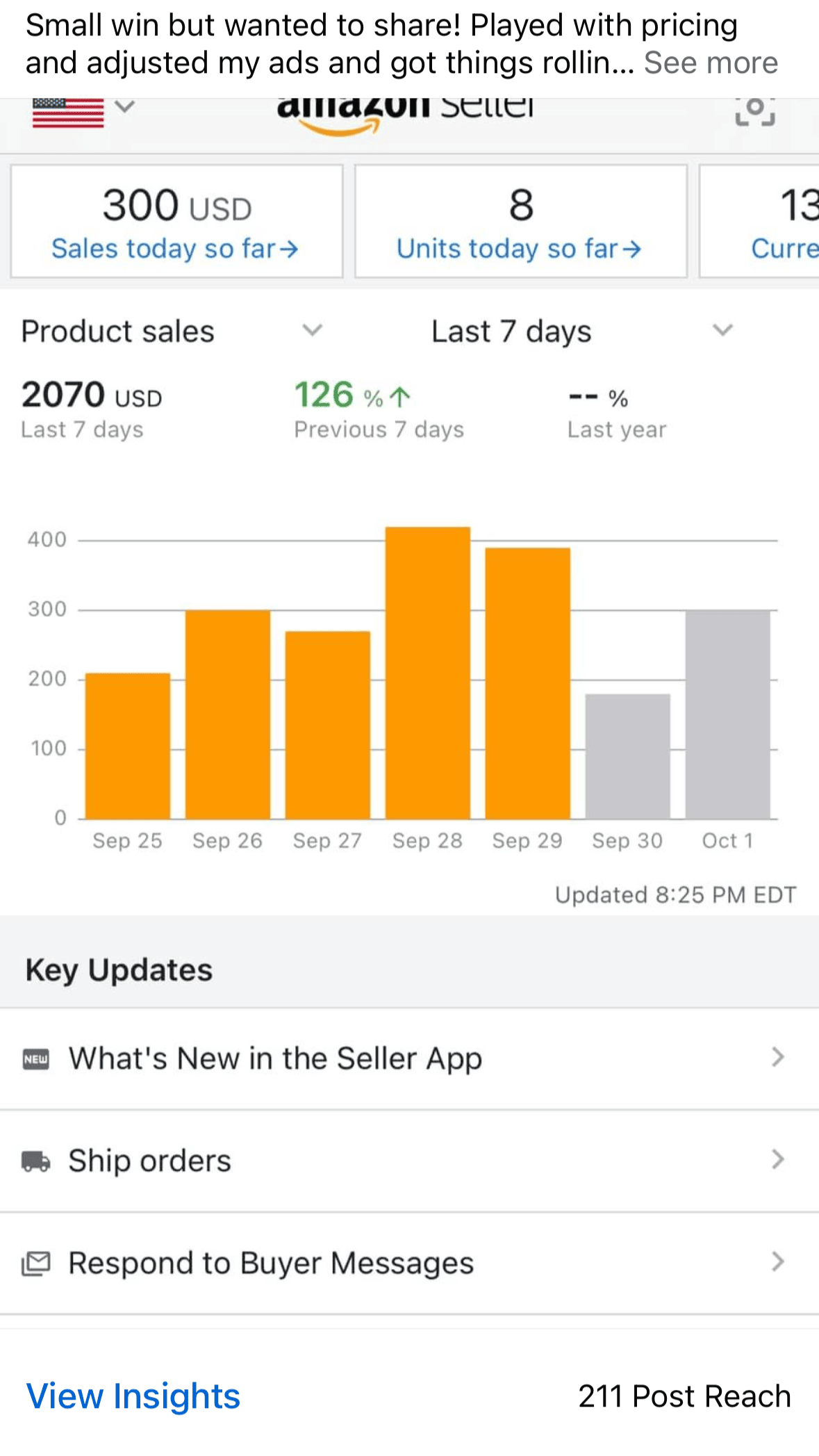Screen dimensions: 819x1456
Task: Tap the green percent increase arrow
Action: coord(400,397)
